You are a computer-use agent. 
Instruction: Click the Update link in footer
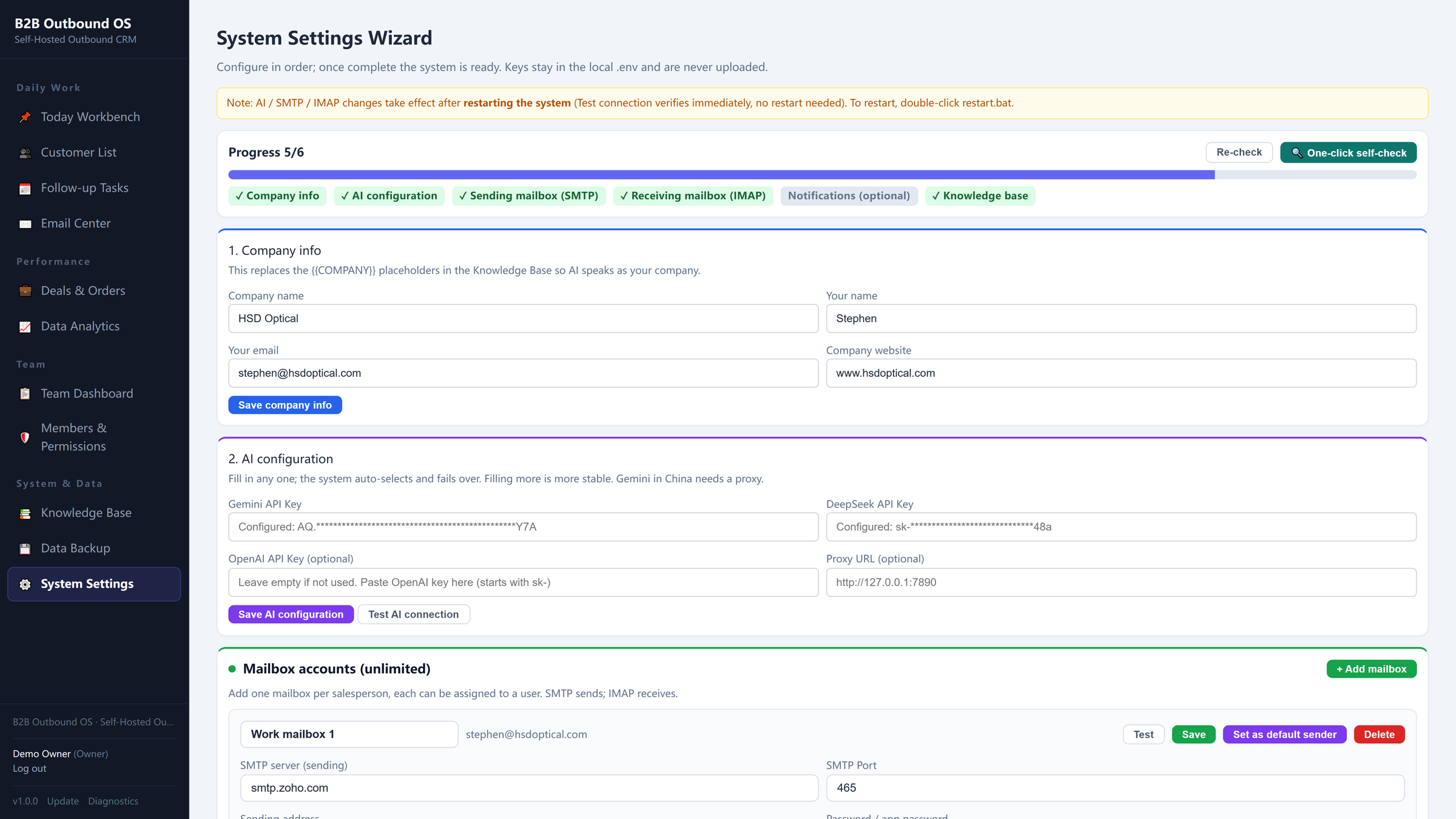[63, 801]
